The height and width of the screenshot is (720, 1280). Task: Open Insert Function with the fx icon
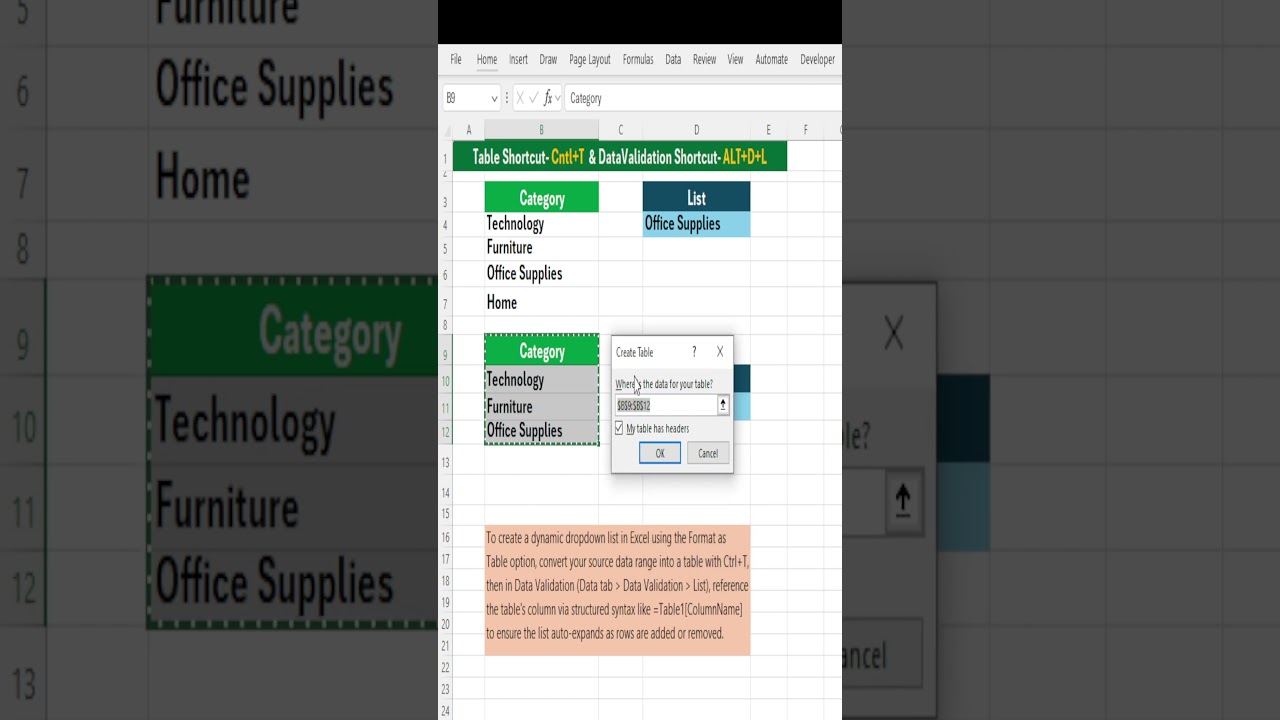548,98
